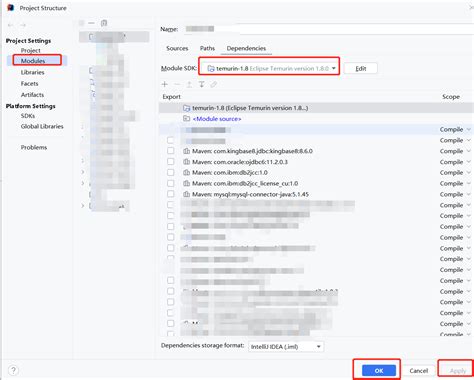Select Libraries in Project Settings
This screenshot has height=380, width=474.
coord(33,72)
